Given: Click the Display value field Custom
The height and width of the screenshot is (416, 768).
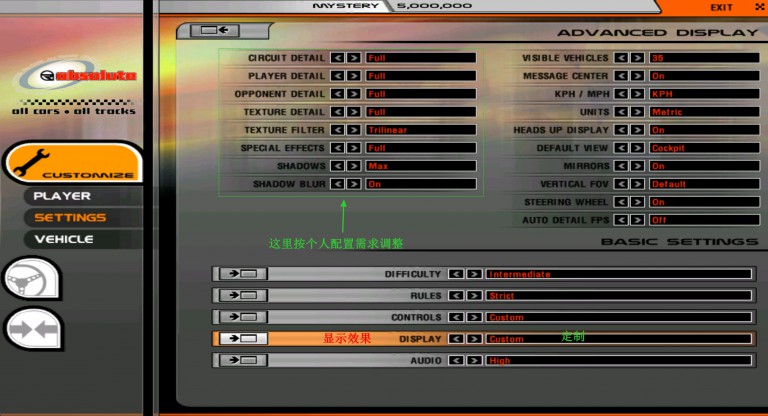Looking at the screenshot, I should pos(619,339).
